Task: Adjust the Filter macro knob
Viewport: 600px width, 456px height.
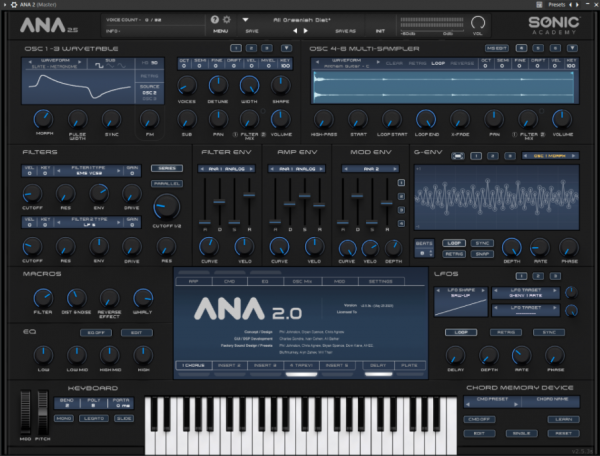Action: click(x=43, y=298)
